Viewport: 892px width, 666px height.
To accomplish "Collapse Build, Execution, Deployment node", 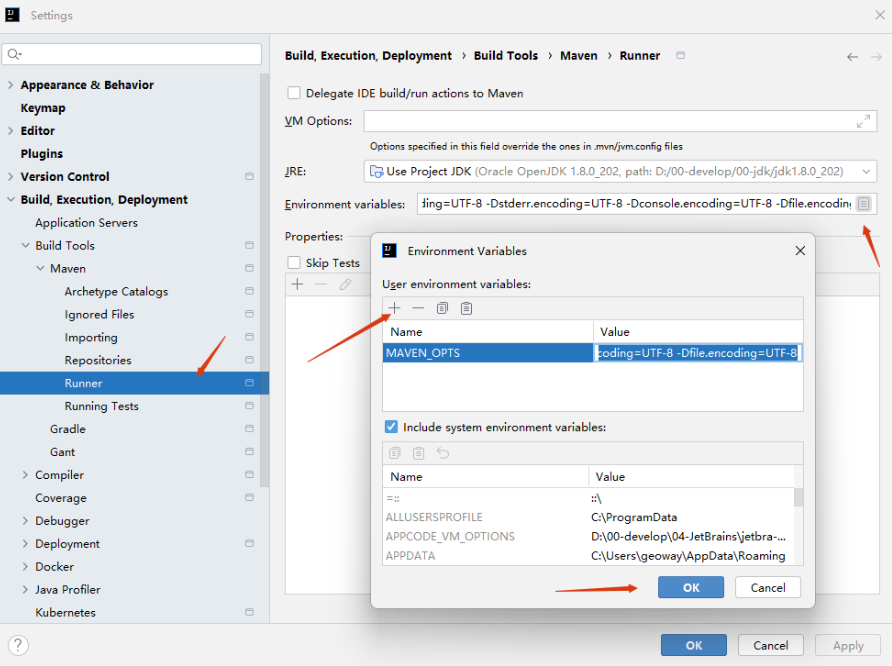I will click(x=10, y=200).
